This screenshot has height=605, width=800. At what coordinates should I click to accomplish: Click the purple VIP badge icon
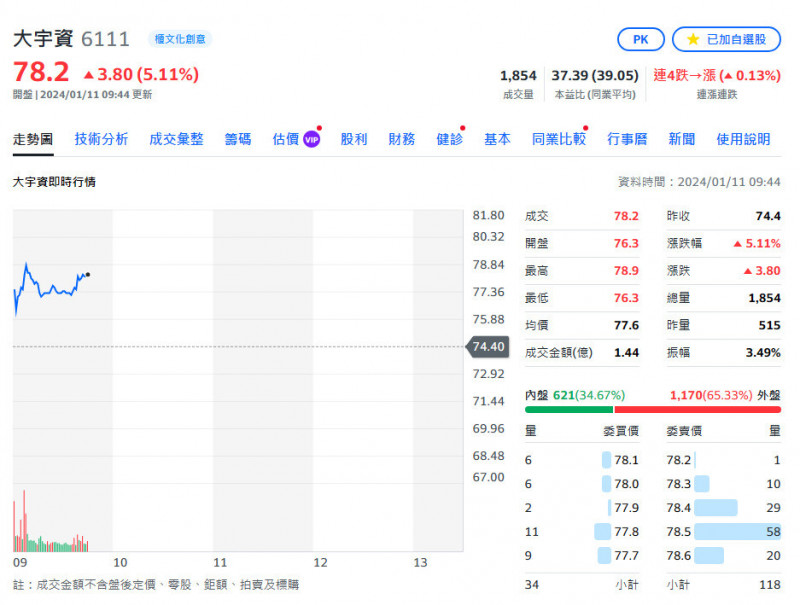(x=311, y=139)
